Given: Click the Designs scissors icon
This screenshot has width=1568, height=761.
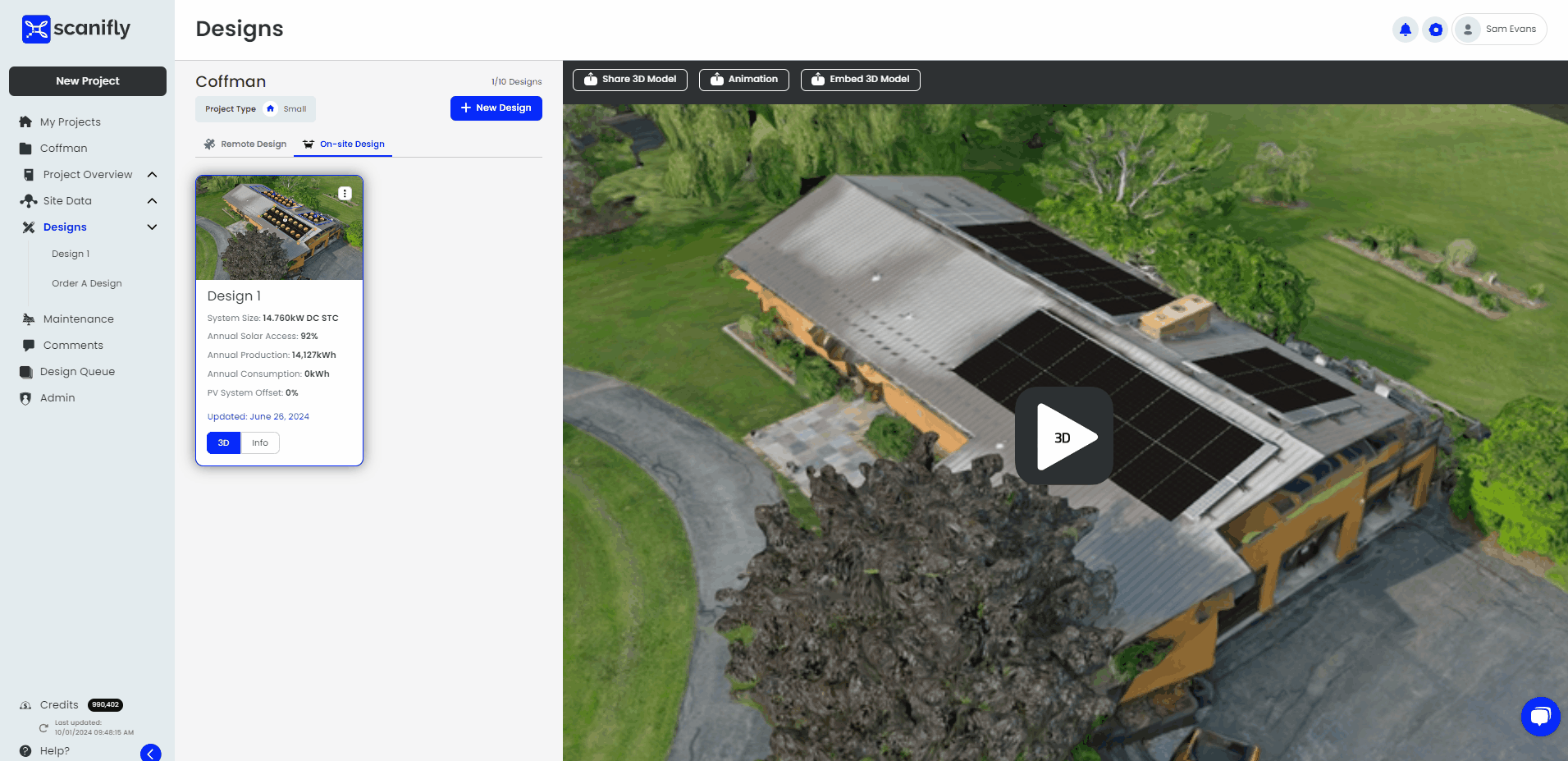Looking at the screenshot, I should 29,227.
